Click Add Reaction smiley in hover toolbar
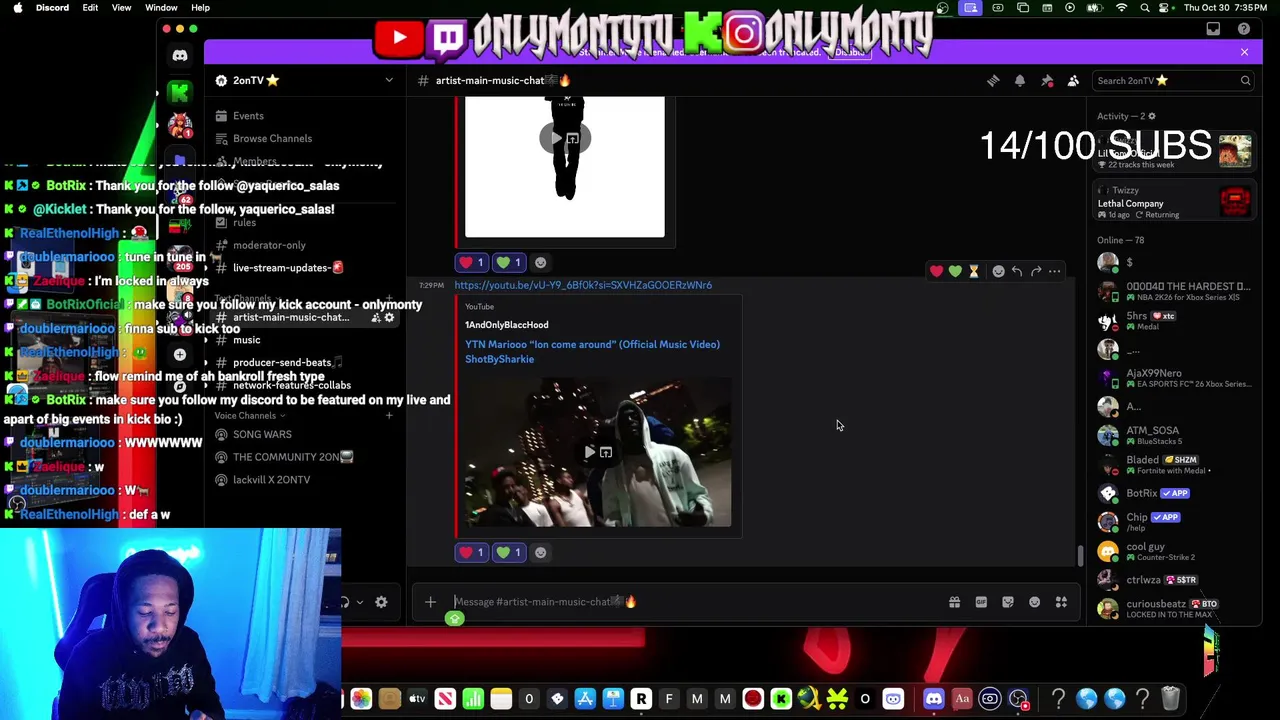Image resolution: width=1280 pixels, height=720 pixels. point(998,271)
